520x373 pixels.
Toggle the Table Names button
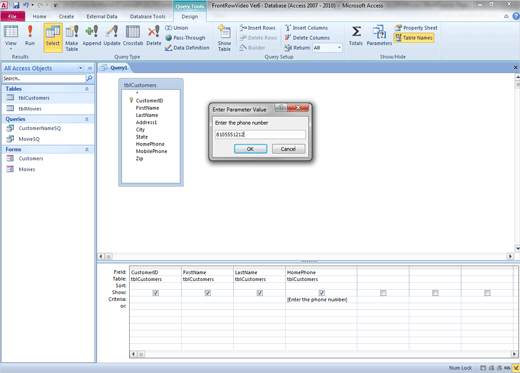pyautogui.click(x=414, y=38)
